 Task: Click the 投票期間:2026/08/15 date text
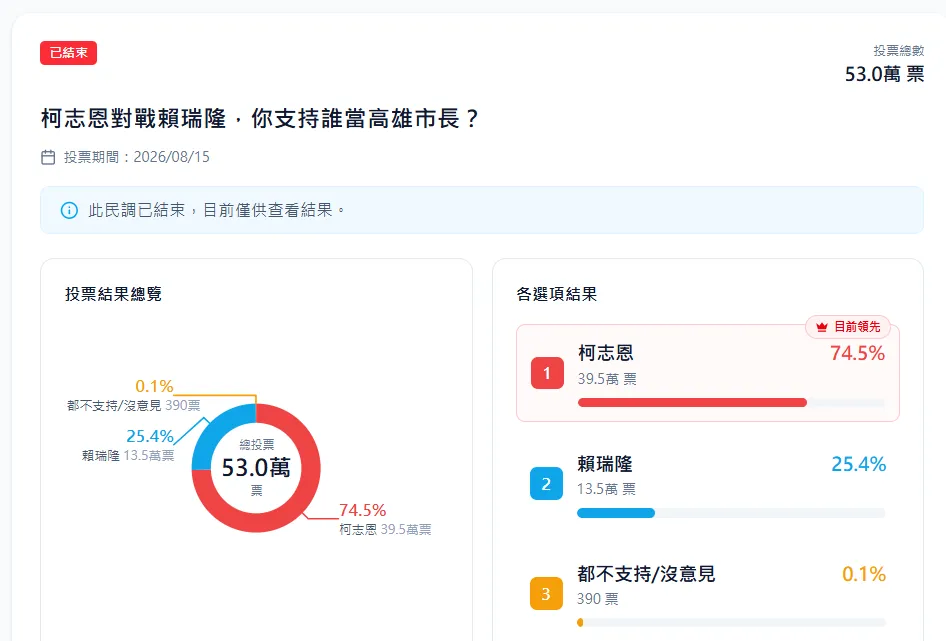tap(137, 157)
